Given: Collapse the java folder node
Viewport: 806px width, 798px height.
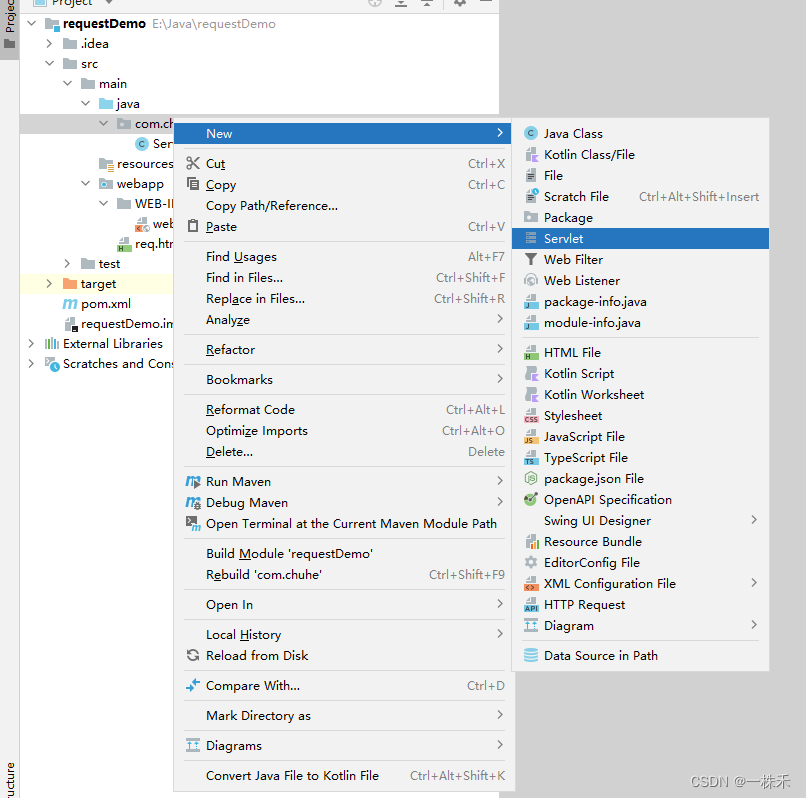Looking at the screenshot, I should (x=85, y=104).
